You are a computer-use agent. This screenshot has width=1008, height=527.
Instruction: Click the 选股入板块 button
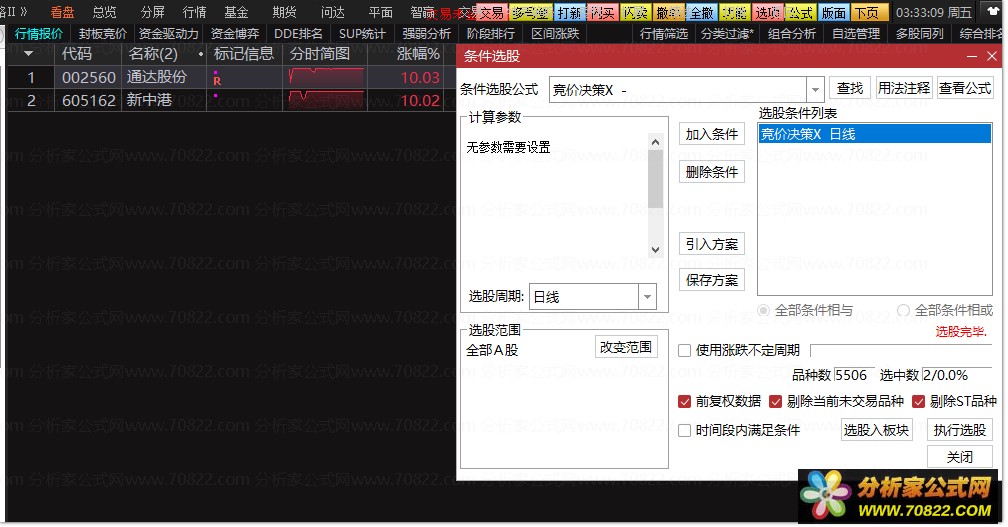pyautogui.click(x=876, y=430)
